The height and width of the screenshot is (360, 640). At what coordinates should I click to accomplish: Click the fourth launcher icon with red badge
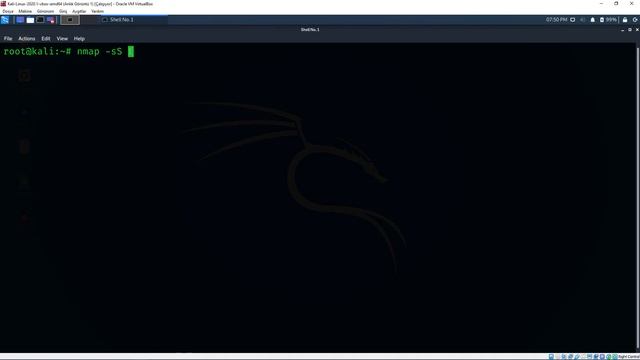pyautogui.click(x=51, y=20)
